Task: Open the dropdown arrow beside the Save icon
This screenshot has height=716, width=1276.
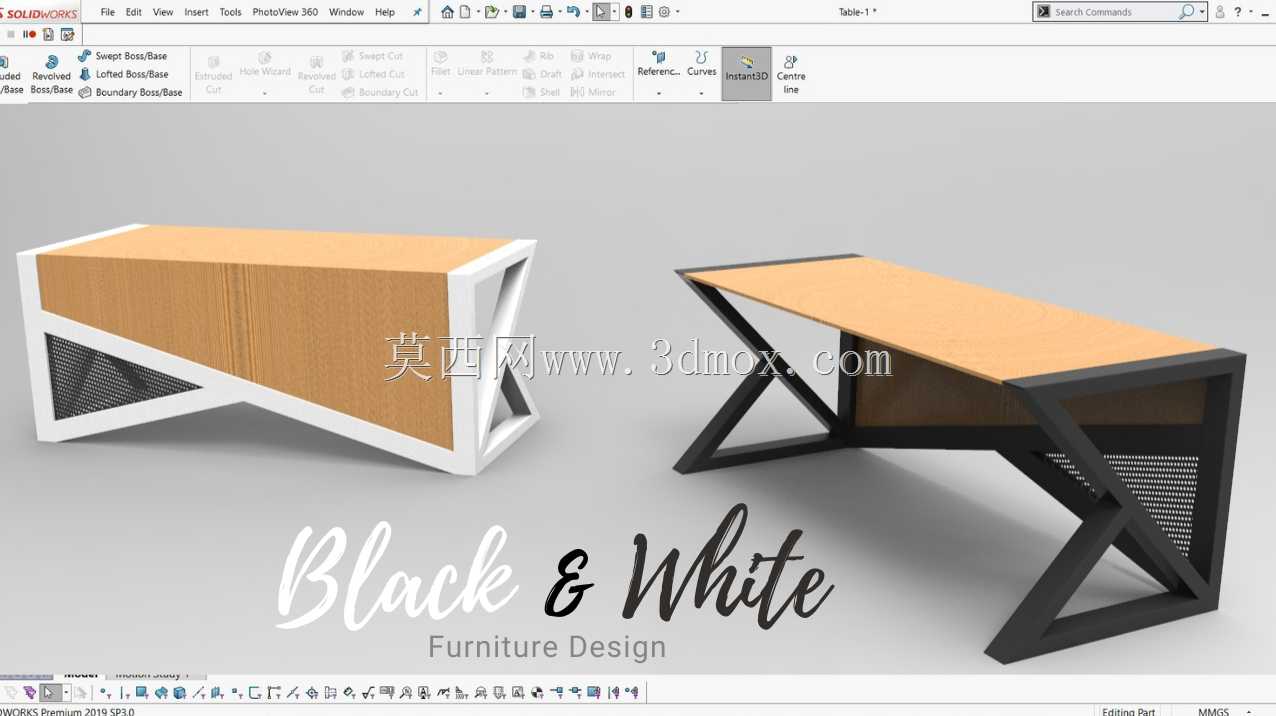Action: [532, 12]
